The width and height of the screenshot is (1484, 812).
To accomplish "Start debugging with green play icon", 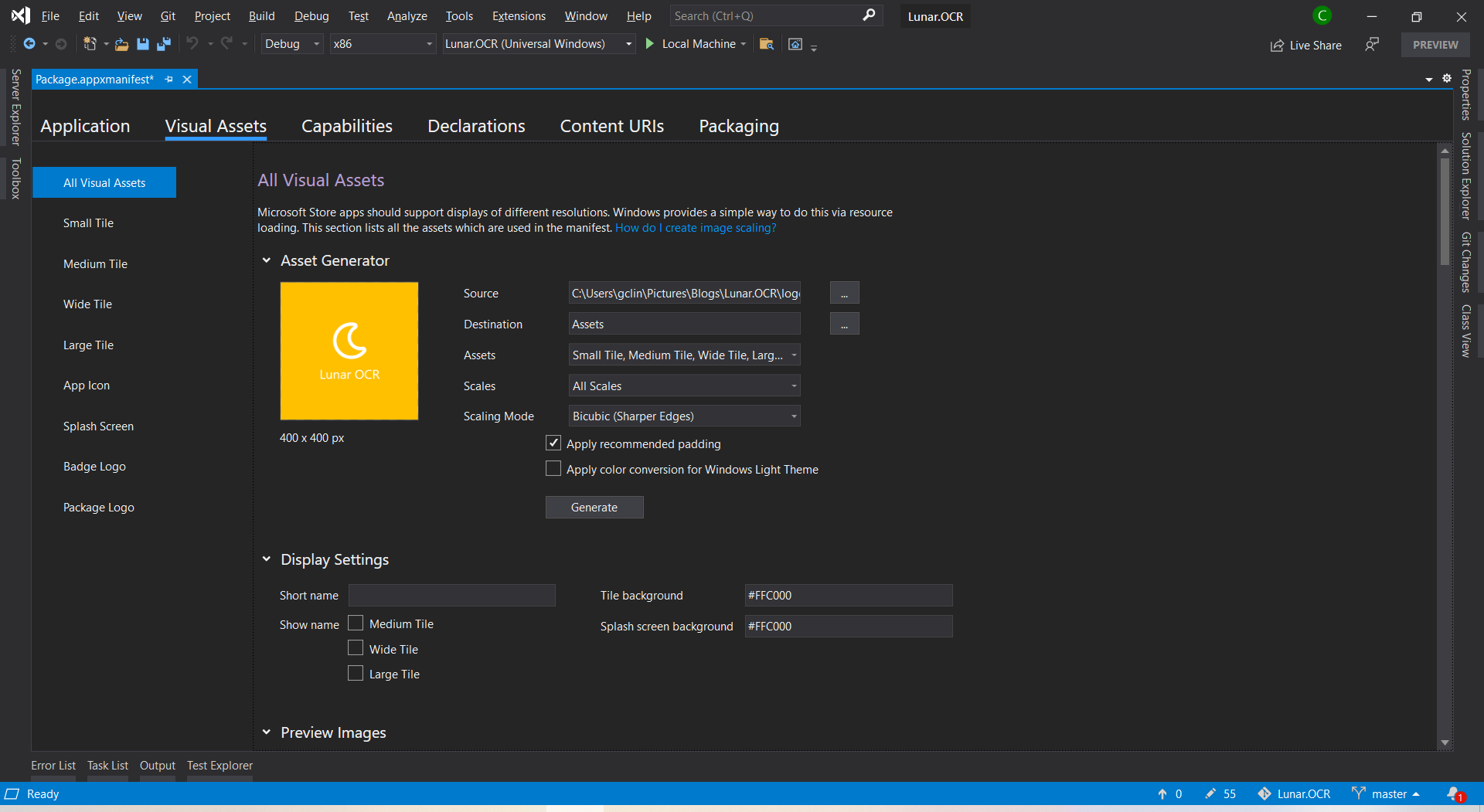I will [x=650, y=44].
